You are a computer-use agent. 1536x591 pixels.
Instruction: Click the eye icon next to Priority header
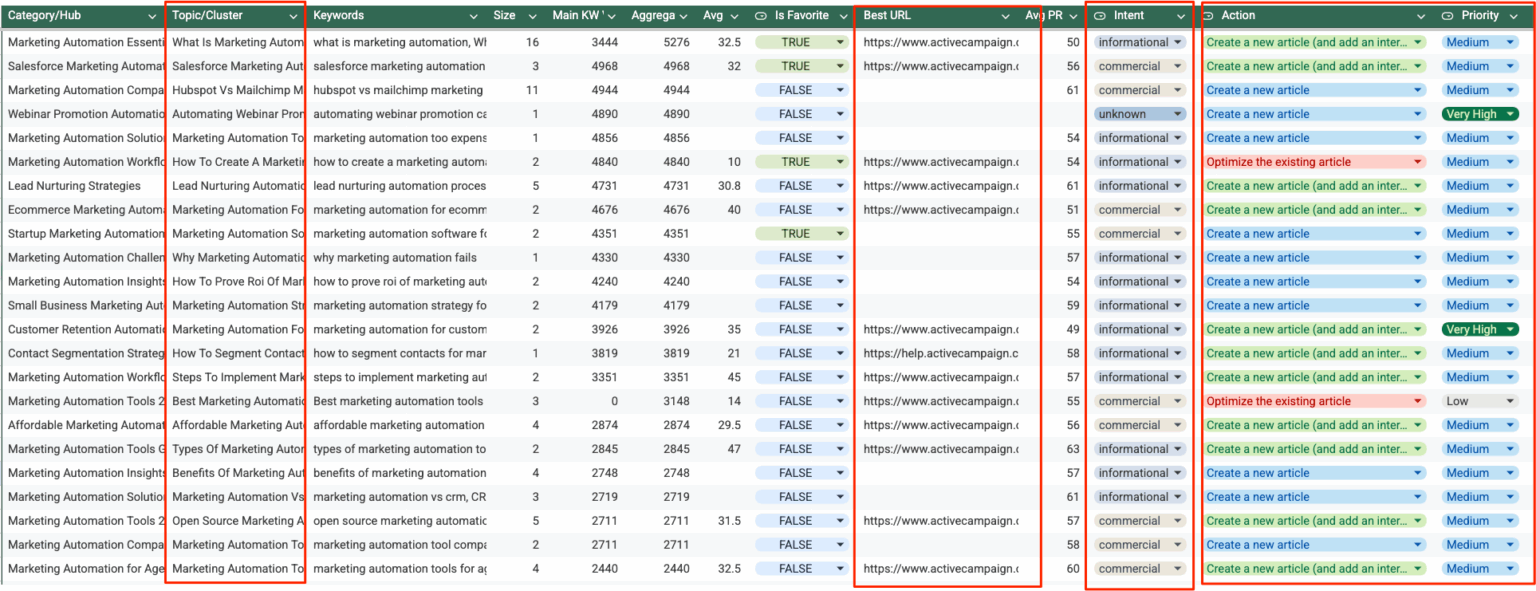[1449, 15]
